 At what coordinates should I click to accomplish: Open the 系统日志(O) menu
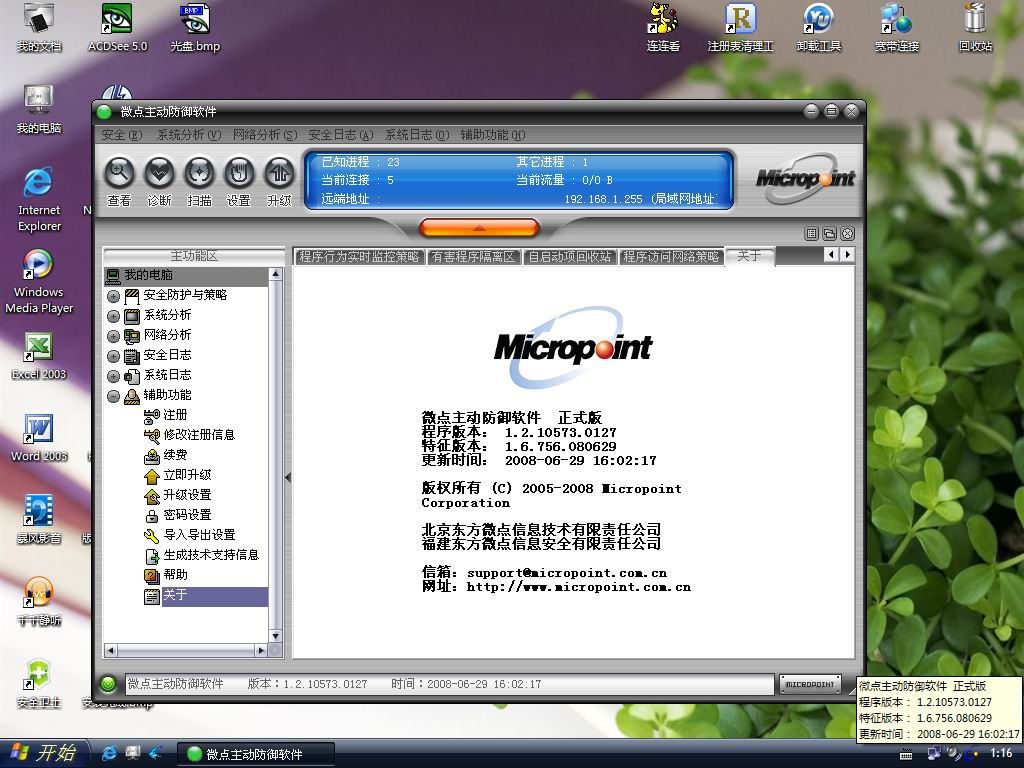click(417, 135)
